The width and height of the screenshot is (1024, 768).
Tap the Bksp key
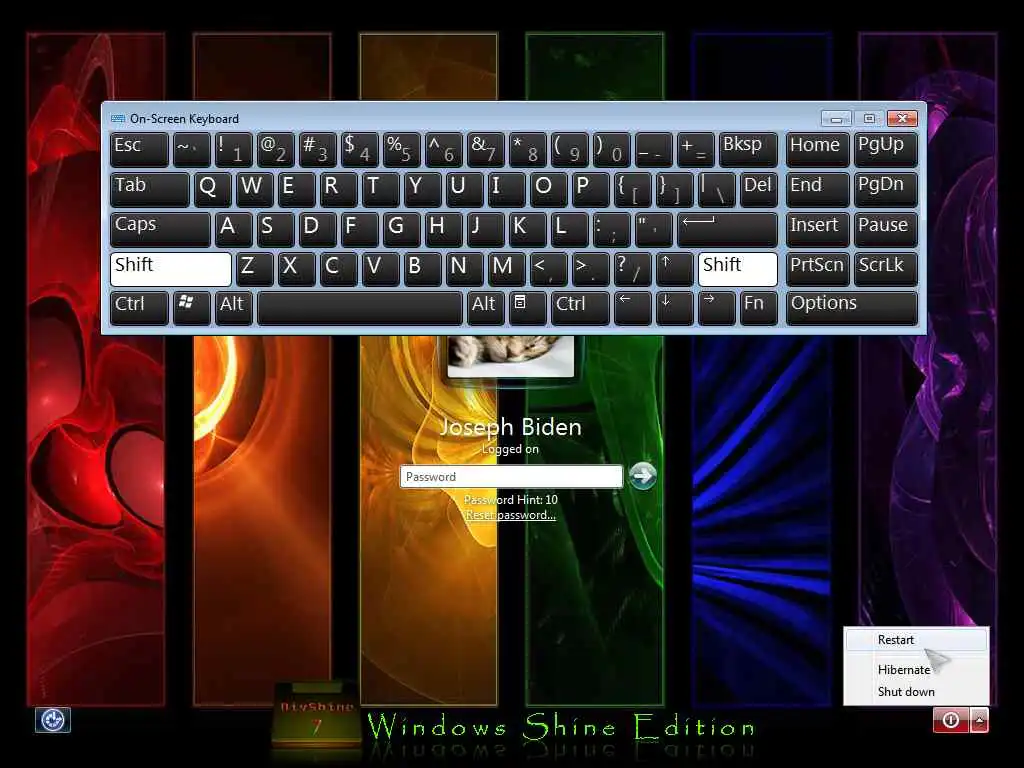coord(748,149)
